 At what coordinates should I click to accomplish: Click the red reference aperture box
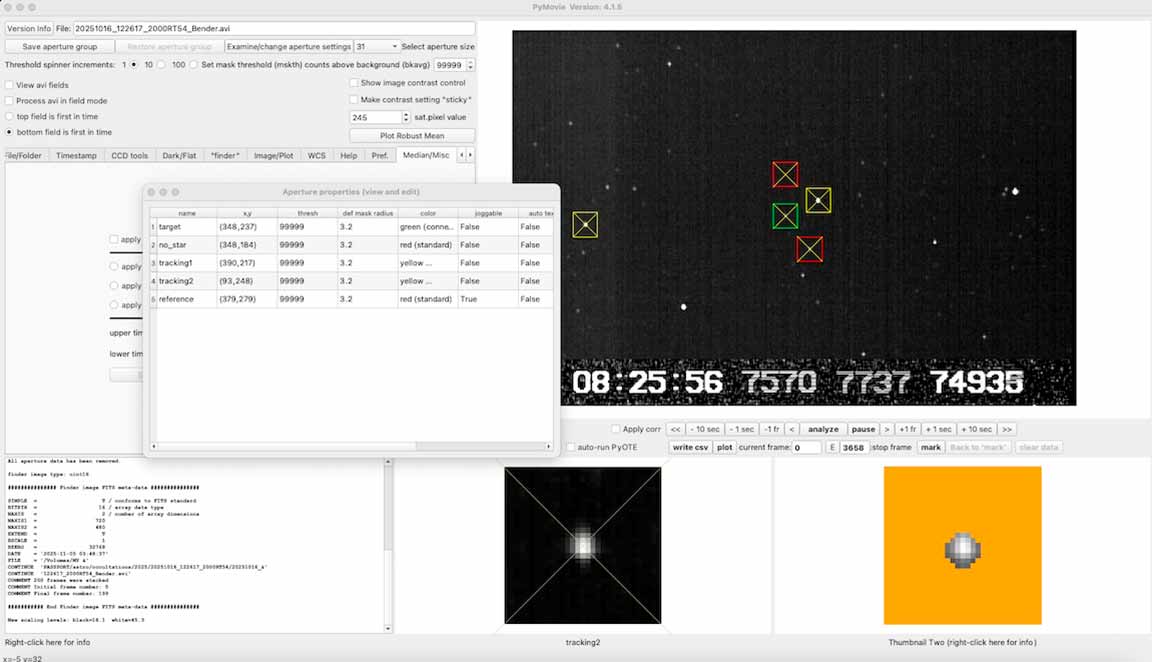click(809, 249)
